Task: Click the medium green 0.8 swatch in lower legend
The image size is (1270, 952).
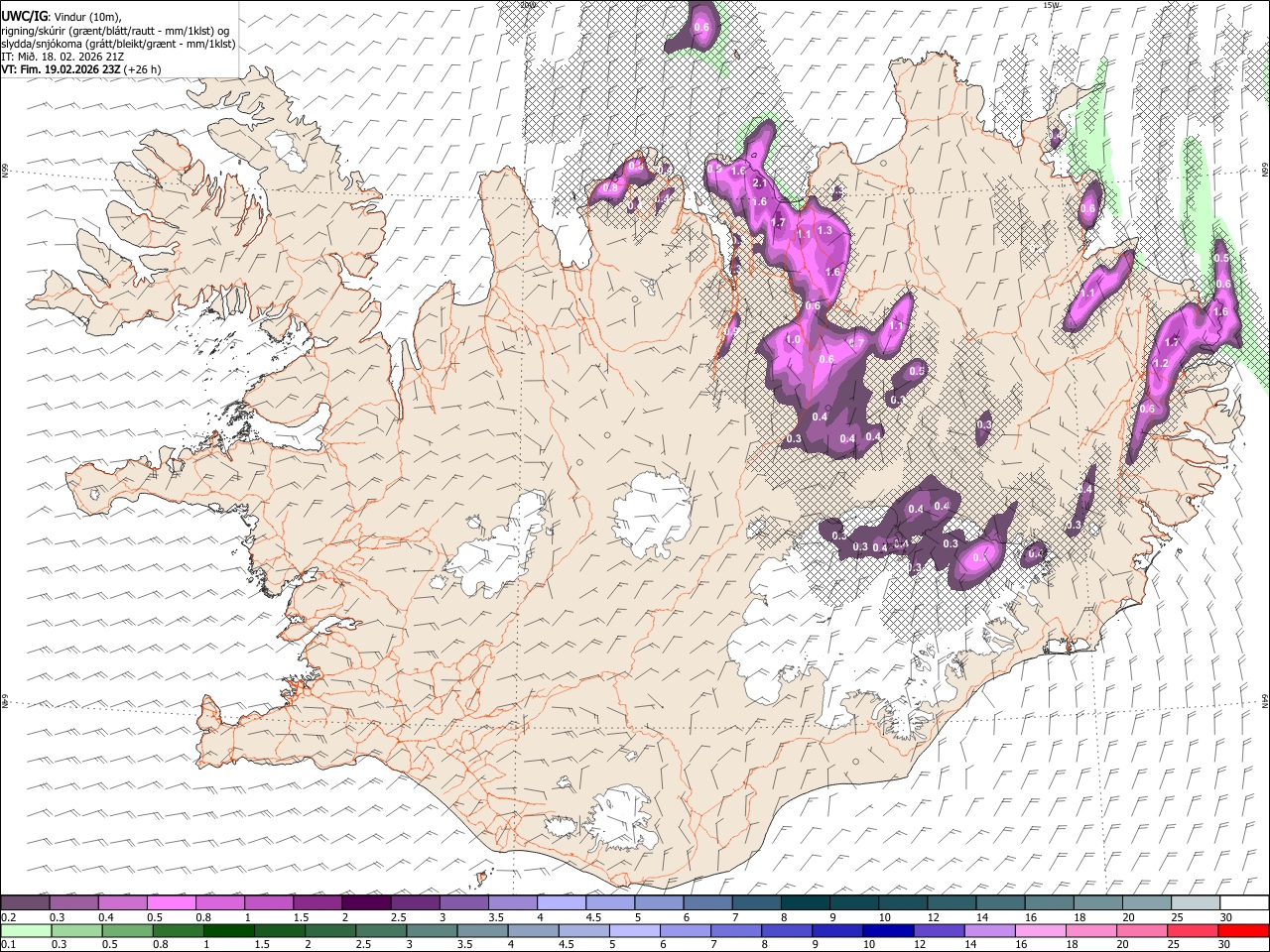Action: pyautogui.click(x=178, y=930)
